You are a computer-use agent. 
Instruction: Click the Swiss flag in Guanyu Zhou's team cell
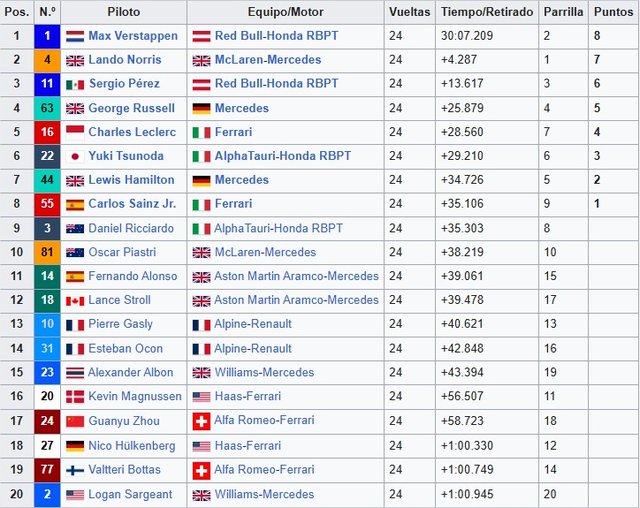(201, 421)
